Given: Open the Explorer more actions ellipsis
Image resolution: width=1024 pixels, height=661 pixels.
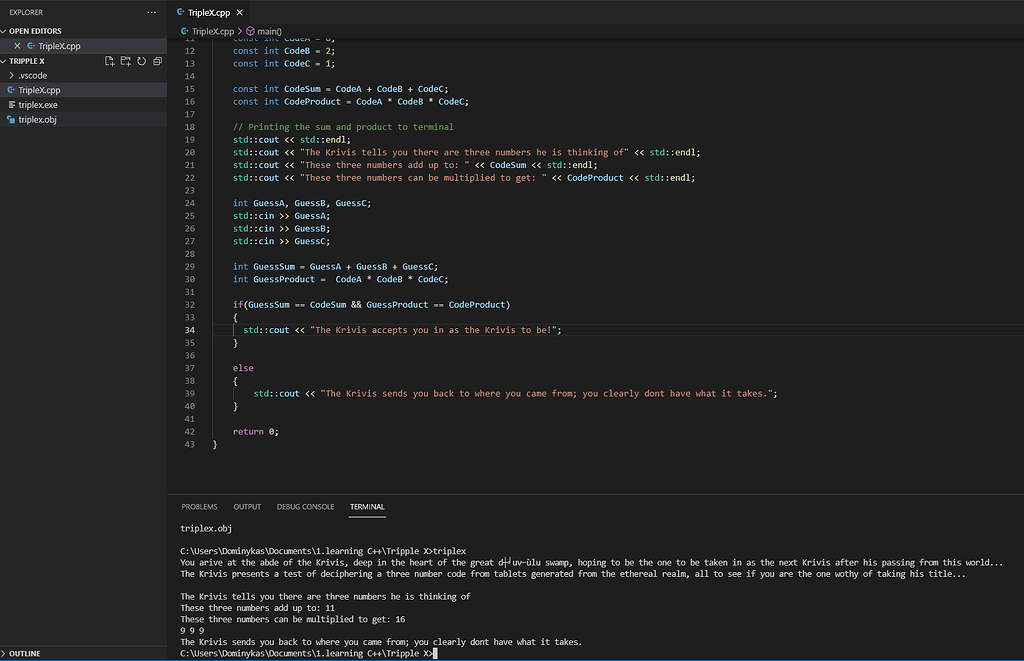Looking at the screenshot, I should 151,12.
